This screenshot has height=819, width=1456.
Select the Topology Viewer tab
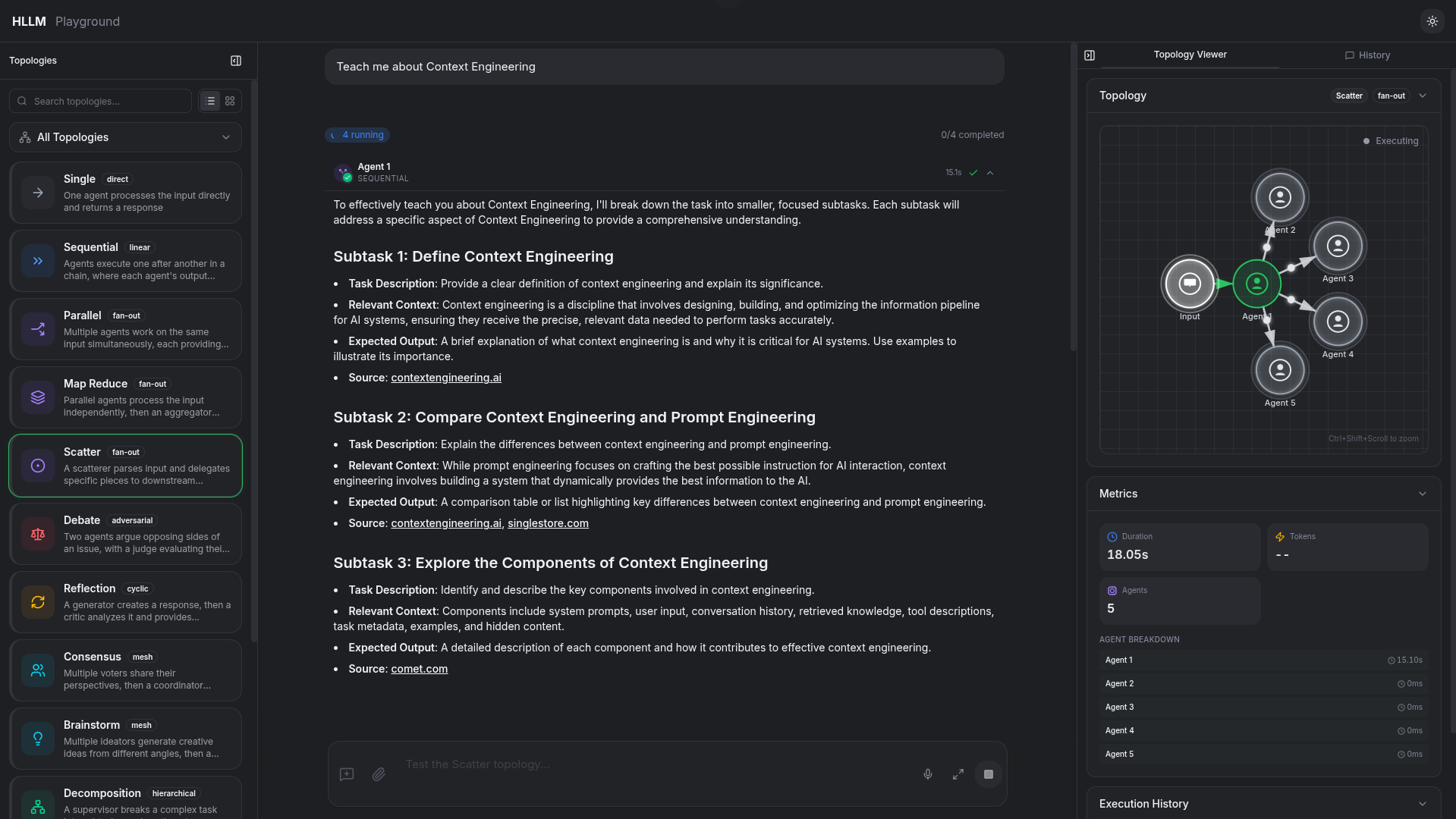coord(1190,55)
